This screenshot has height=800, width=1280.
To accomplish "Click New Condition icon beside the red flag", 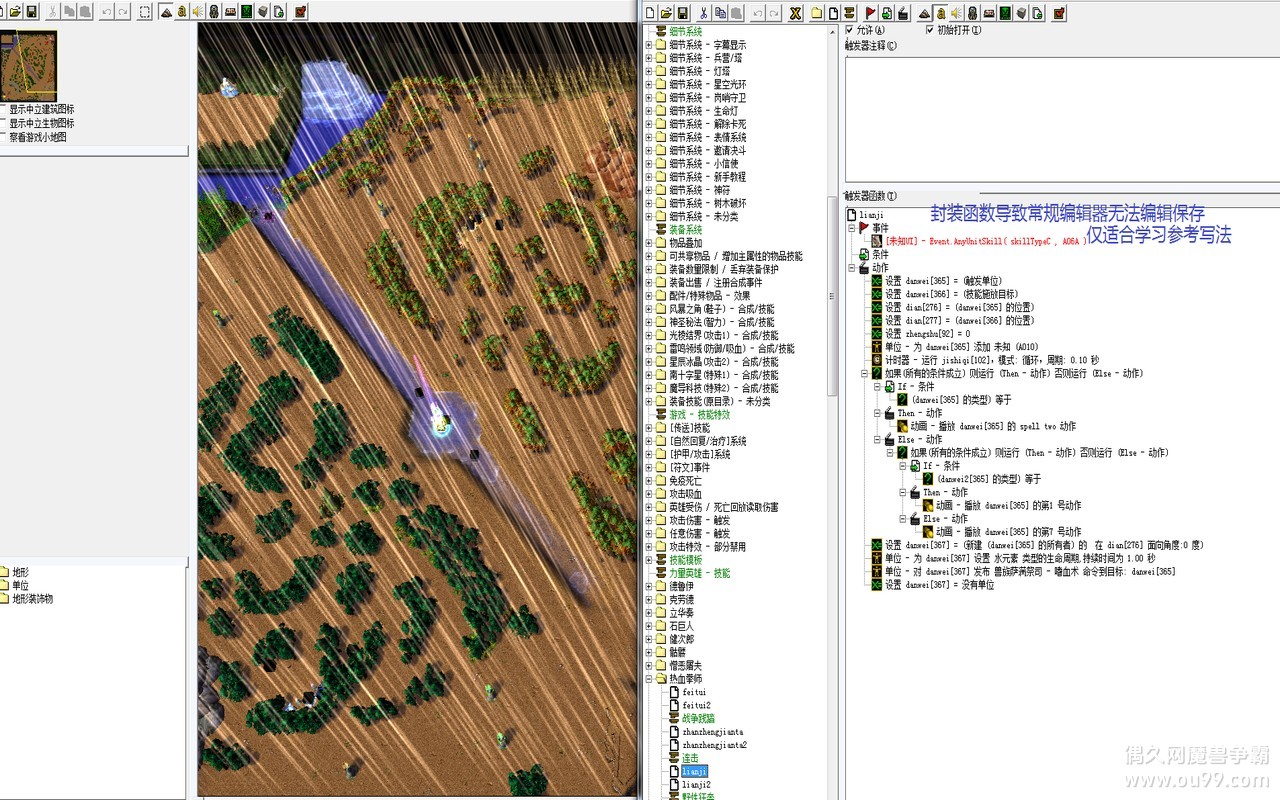I will [x=887, y=13].
